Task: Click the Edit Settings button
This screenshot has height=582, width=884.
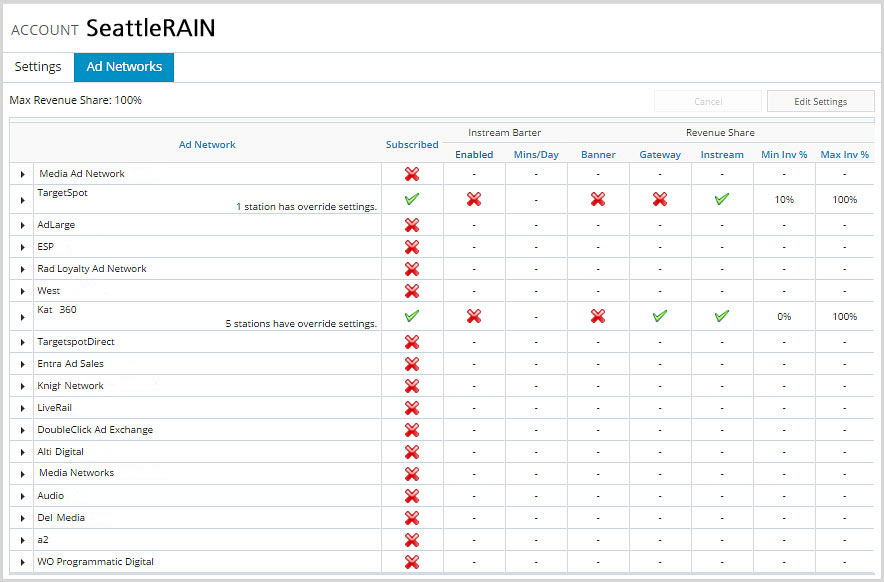Action: click(820, 101)
